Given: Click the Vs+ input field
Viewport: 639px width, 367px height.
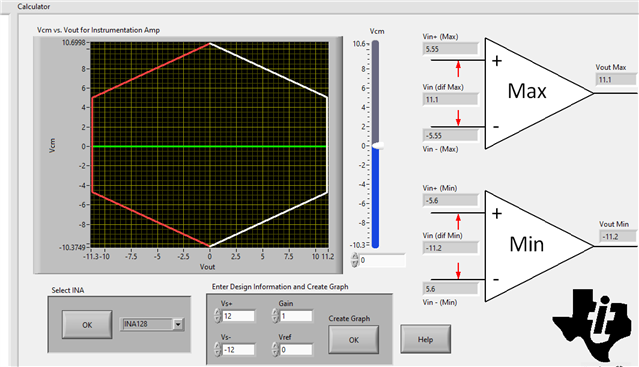Looking at the screenshot, I should click(239, 316).
